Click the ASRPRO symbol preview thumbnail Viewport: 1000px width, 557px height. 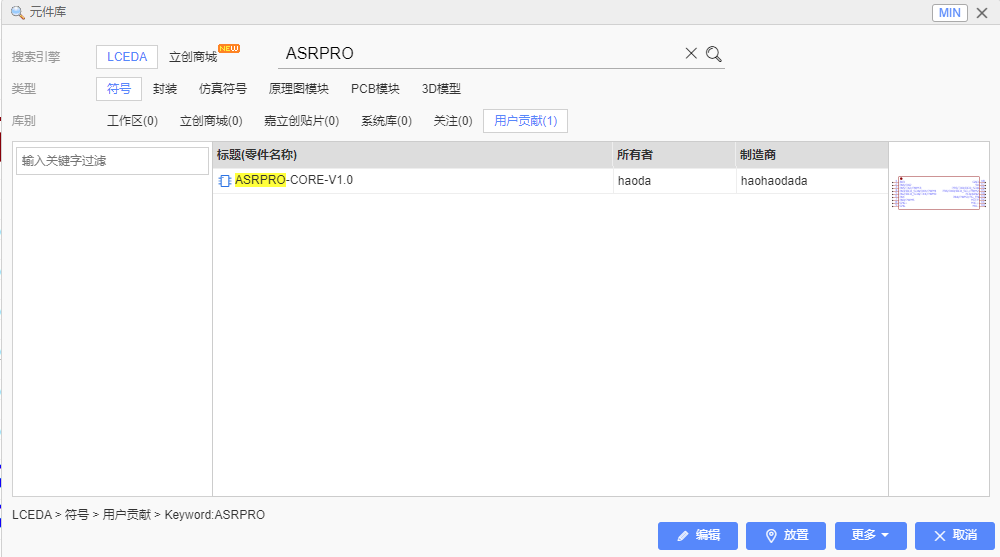(x=939, y=194)
